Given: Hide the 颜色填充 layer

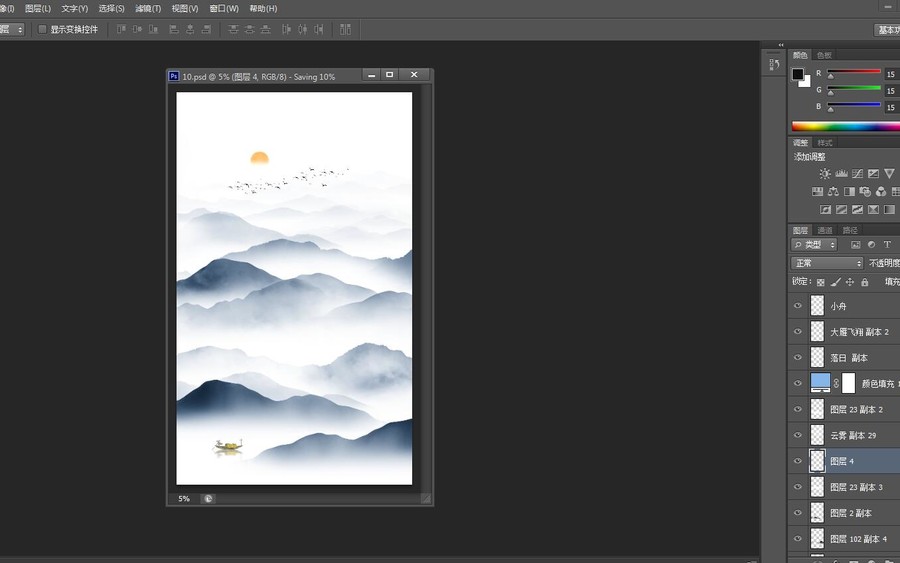Looking at the screenshot, I should tap(798, 383).
